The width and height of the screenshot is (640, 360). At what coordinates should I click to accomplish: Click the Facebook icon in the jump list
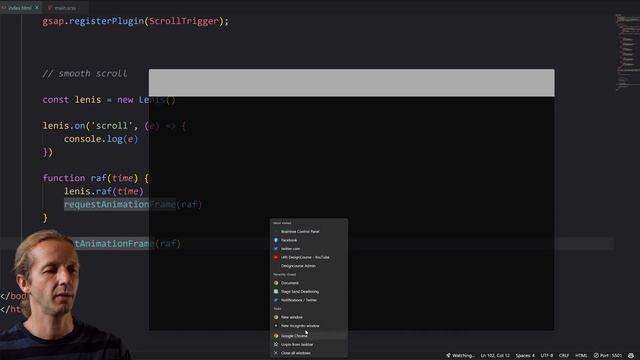click(276, 240)
